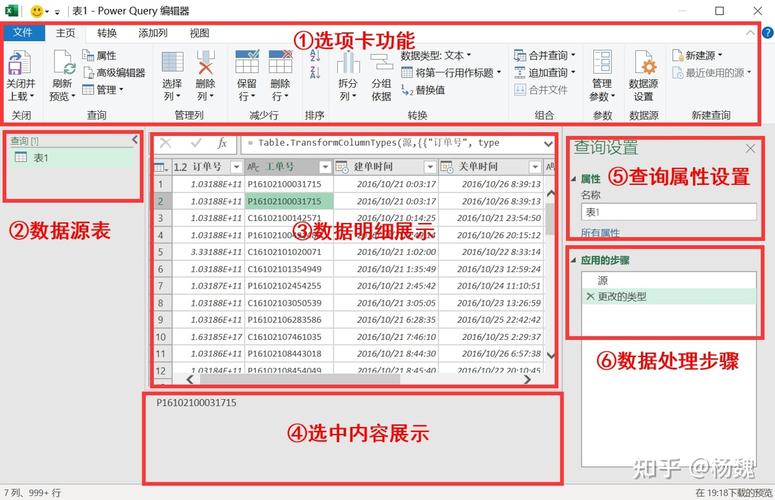Click 将第一行用作标题 option

[x=451, y=73]
